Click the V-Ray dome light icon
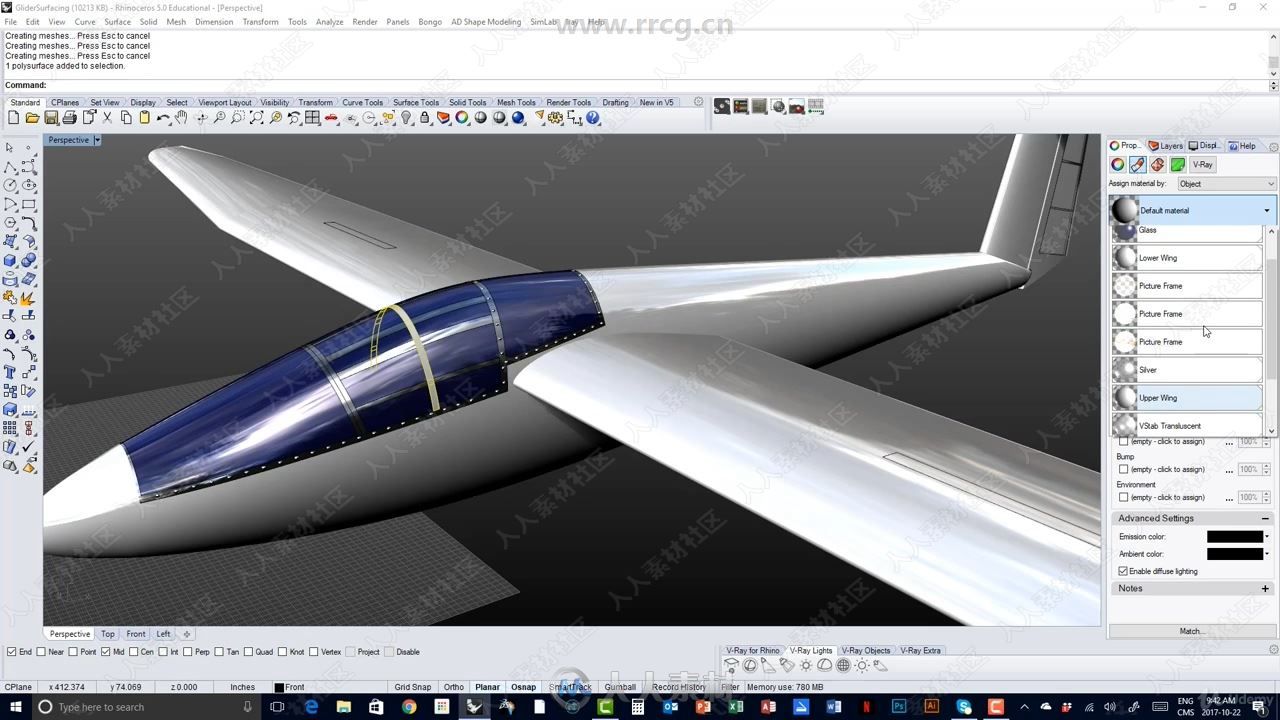1280x720 pixels. tap(824, 665)
